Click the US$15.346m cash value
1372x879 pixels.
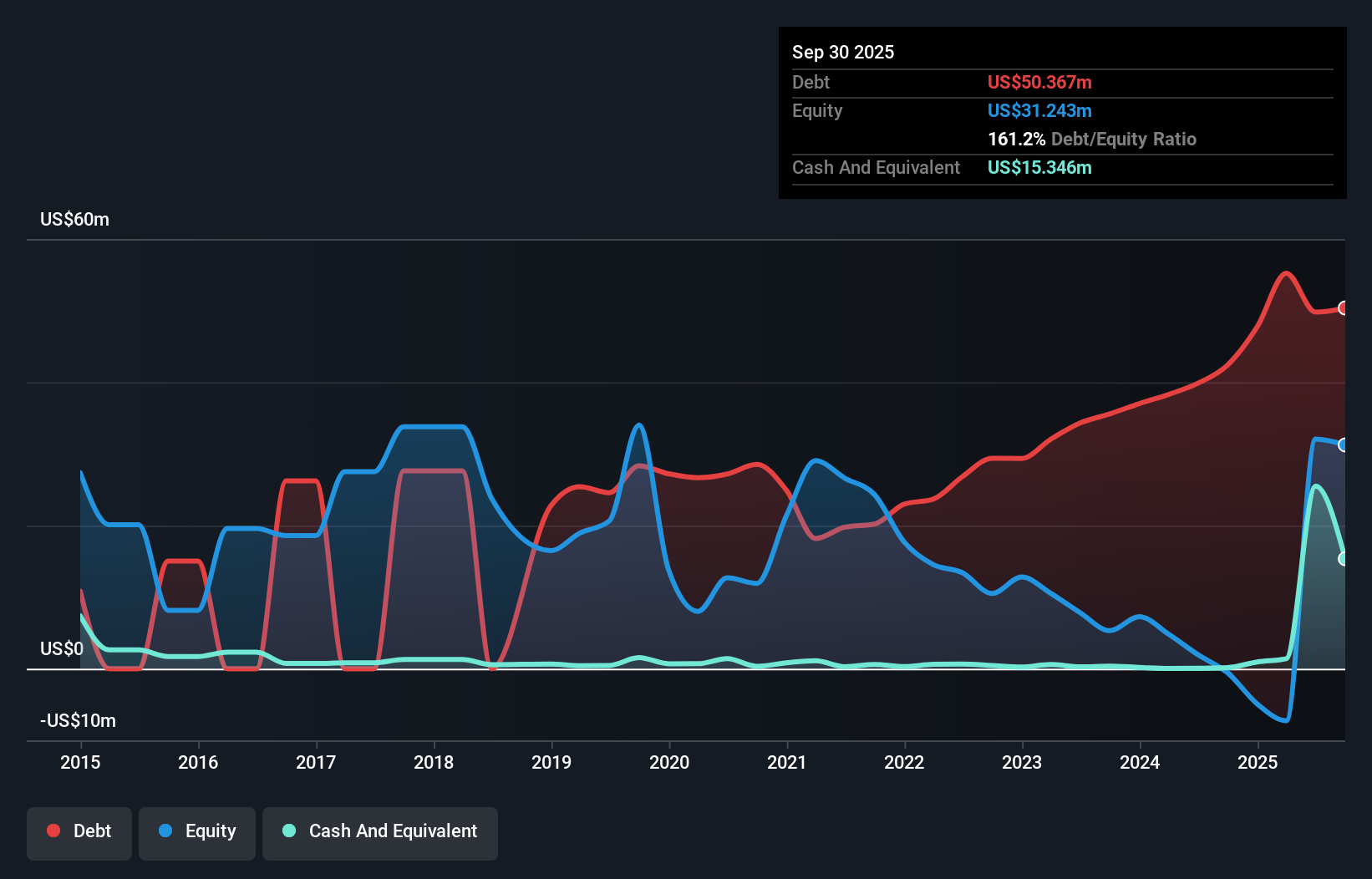pos(1039,168)
